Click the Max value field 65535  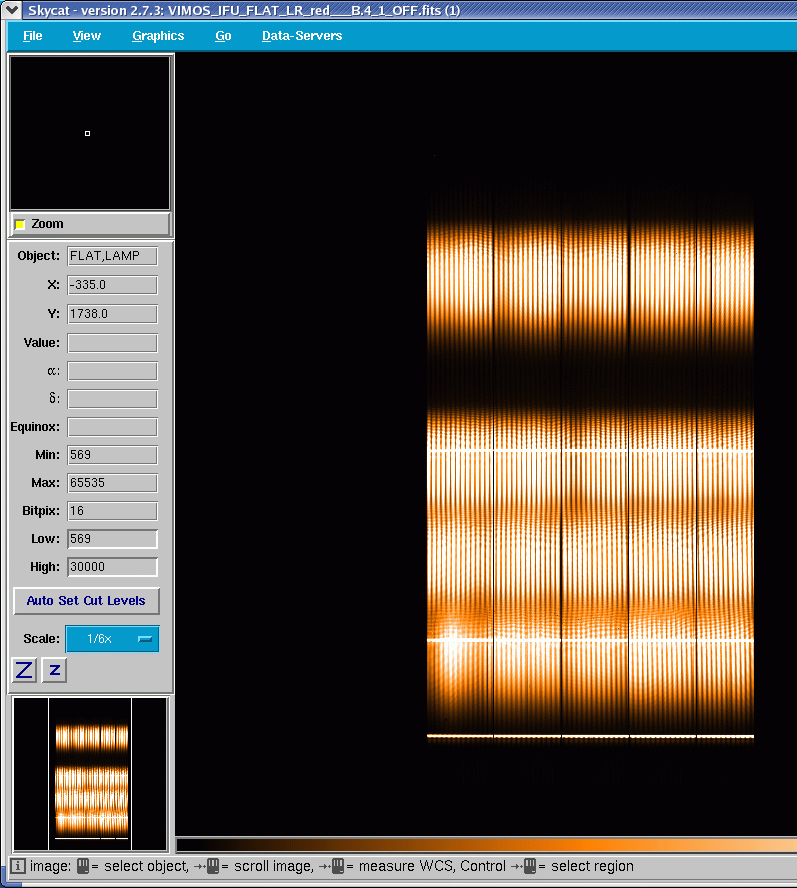click(112, 483)
